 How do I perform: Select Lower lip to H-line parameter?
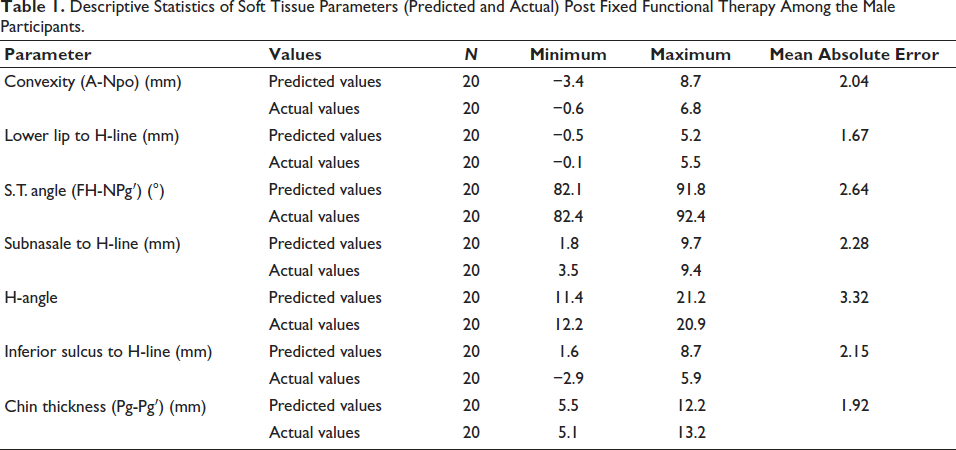pyautogui.click(x=91, y=135)
